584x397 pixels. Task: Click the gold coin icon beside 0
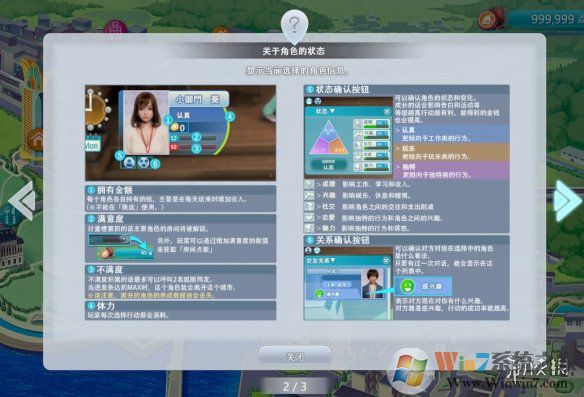174,127
